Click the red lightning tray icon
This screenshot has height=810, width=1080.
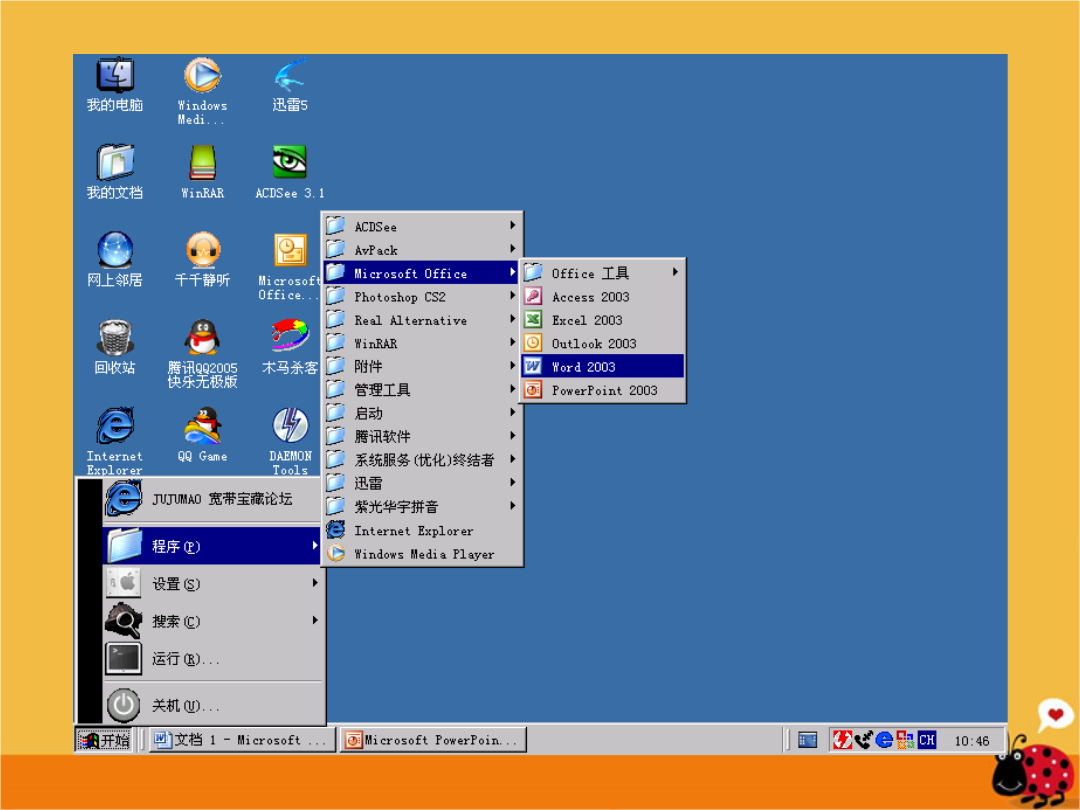pos(842,740)
